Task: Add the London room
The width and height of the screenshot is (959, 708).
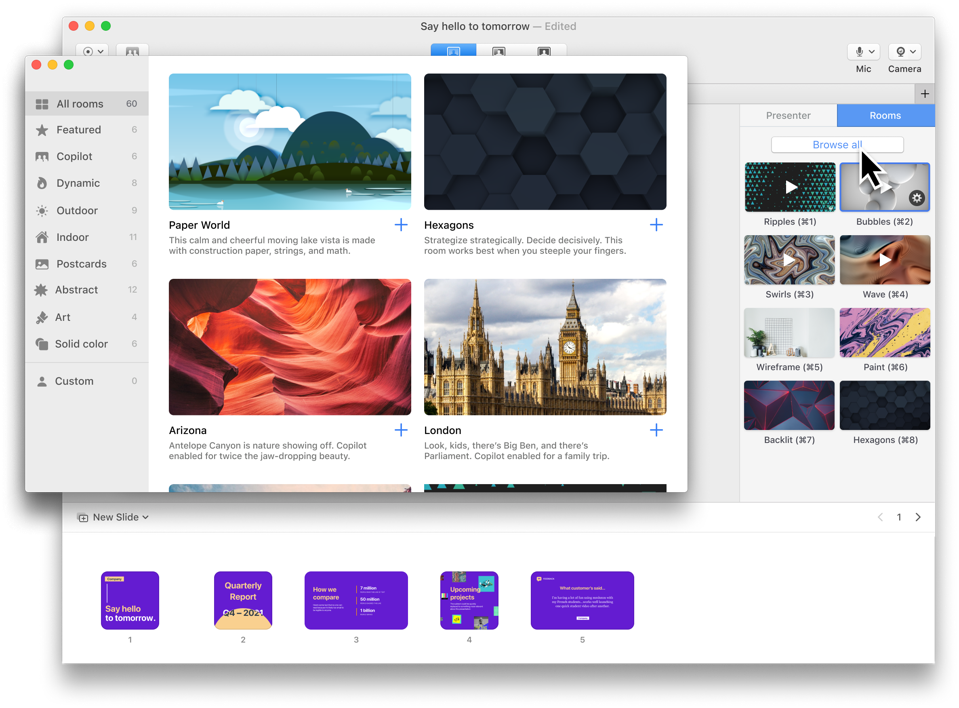Action: pyautogui.click(x=656, y=430)
